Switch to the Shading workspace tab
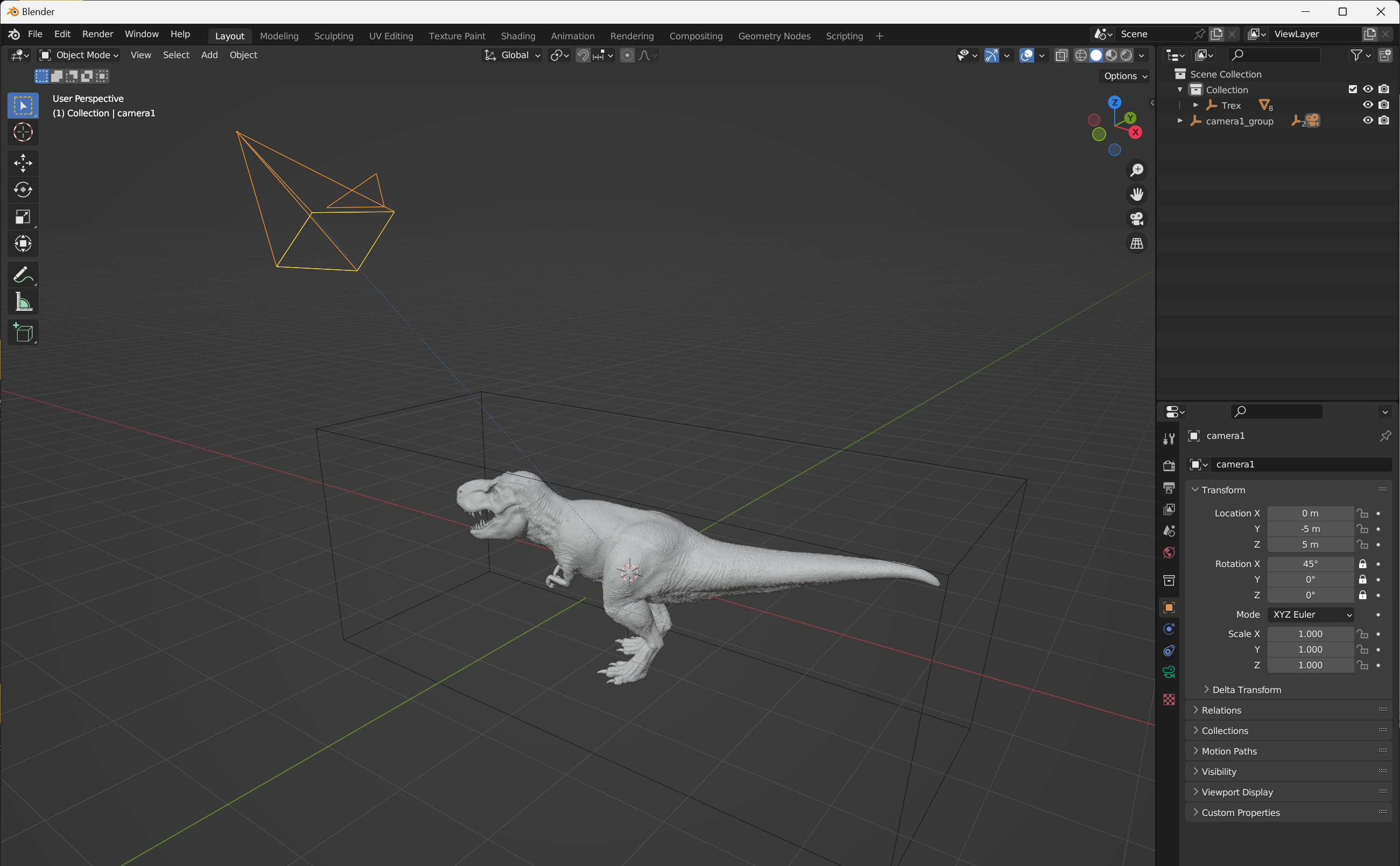 click(x=517, y=36)
